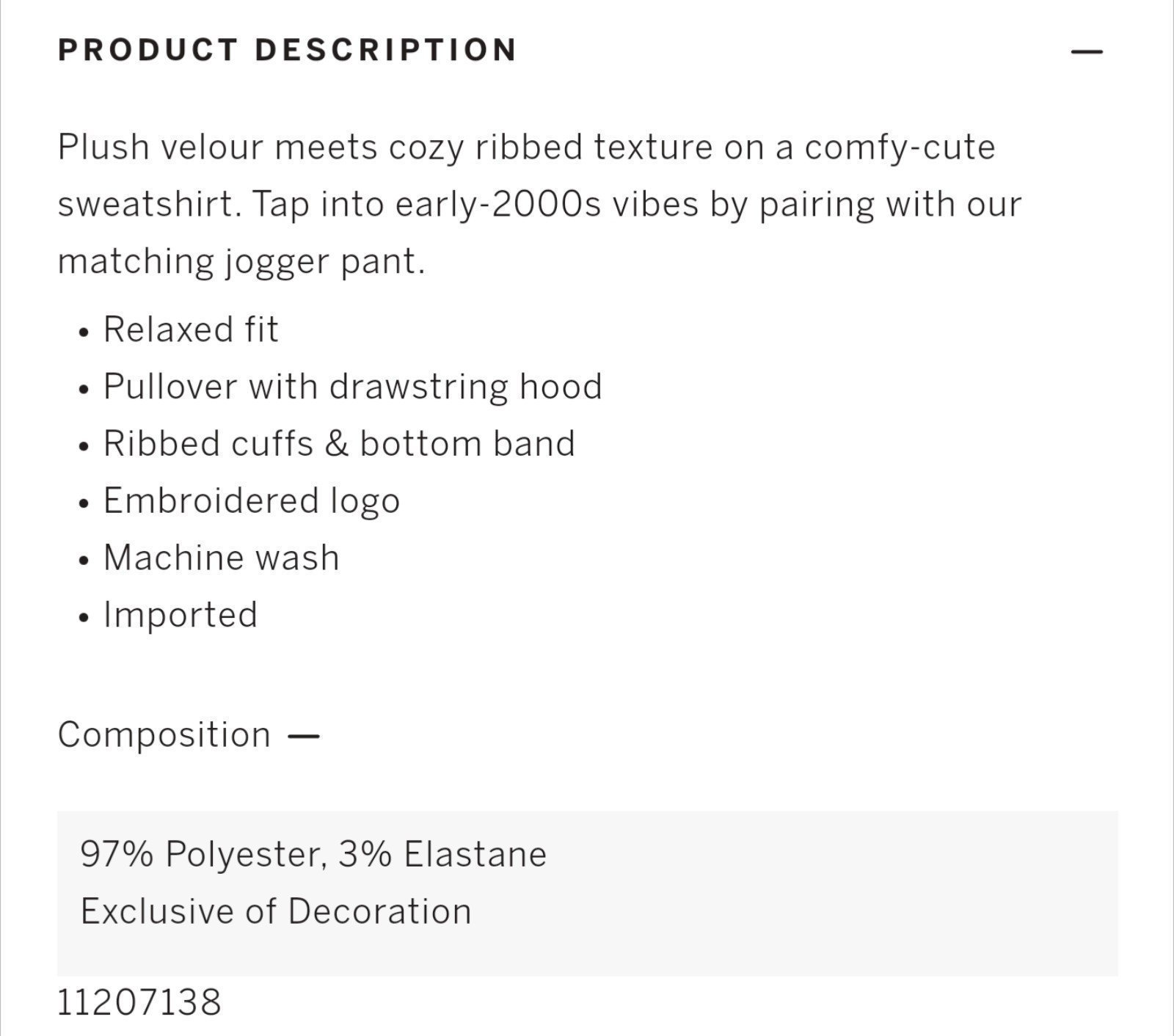Click the minus icon beside Composition
The width and height of the screenshot is (1174, 1036).
coord(303,736)
